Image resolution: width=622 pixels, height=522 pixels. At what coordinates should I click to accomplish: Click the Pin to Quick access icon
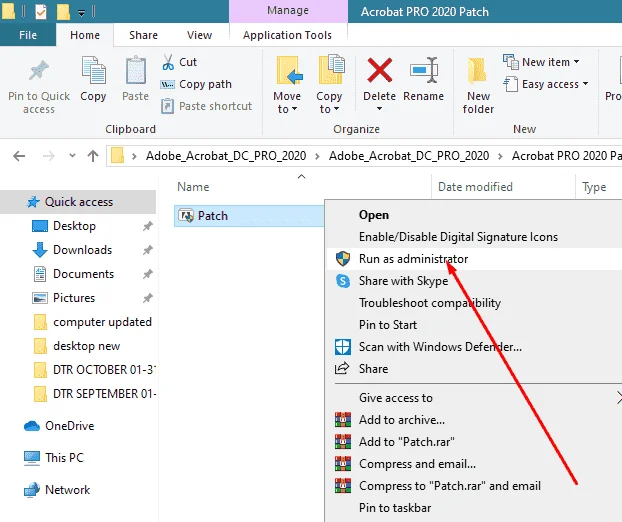pyautogui.click(x=39, y=71)
